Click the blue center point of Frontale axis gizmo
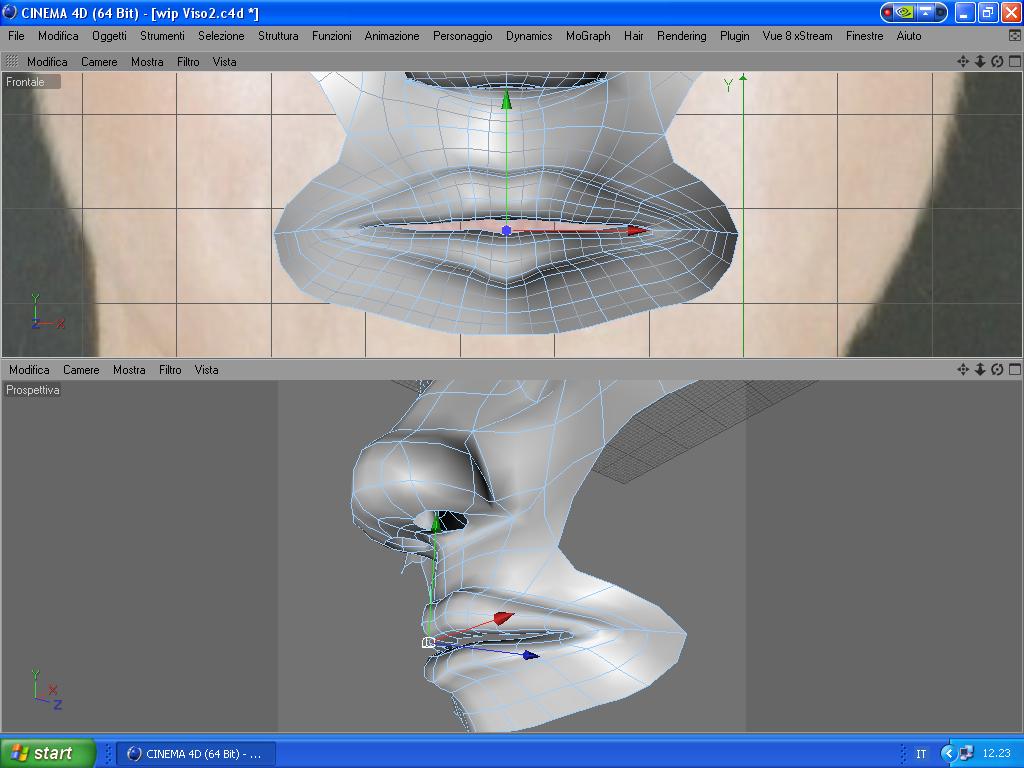The height and width of the screenshot is (768, 1024). point(506,231)
